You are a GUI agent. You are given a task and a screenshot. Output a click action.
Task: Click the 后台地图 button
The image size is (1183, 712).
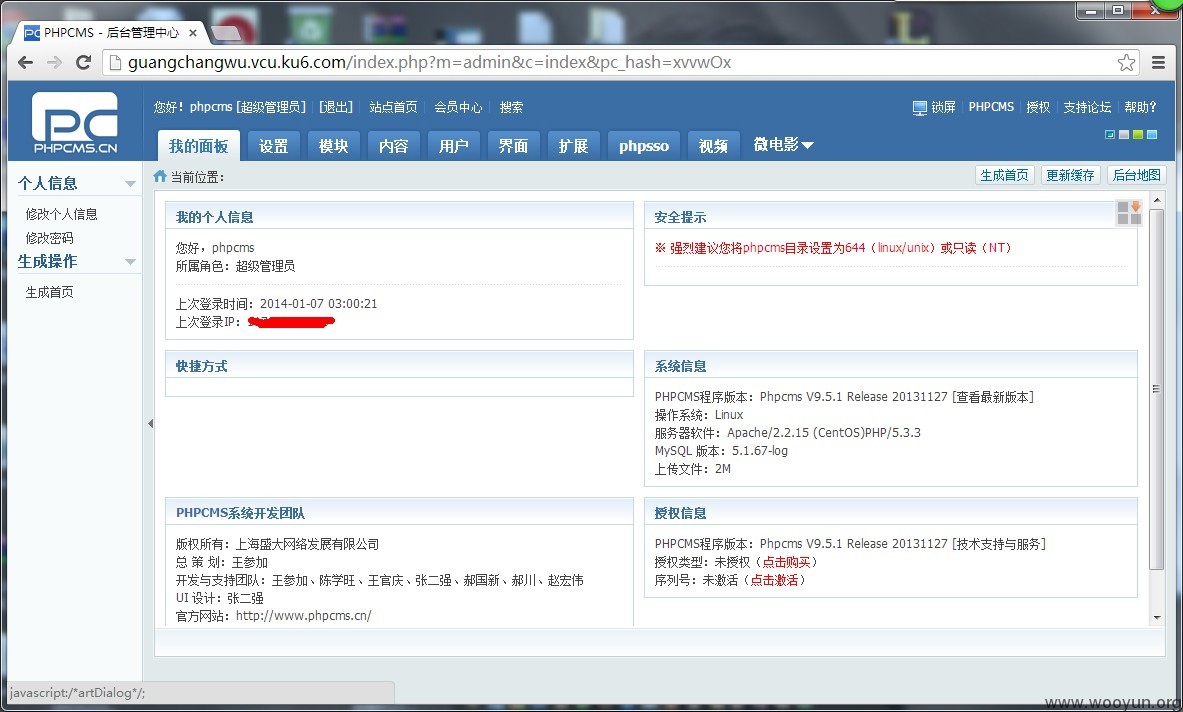point(1136,175)
